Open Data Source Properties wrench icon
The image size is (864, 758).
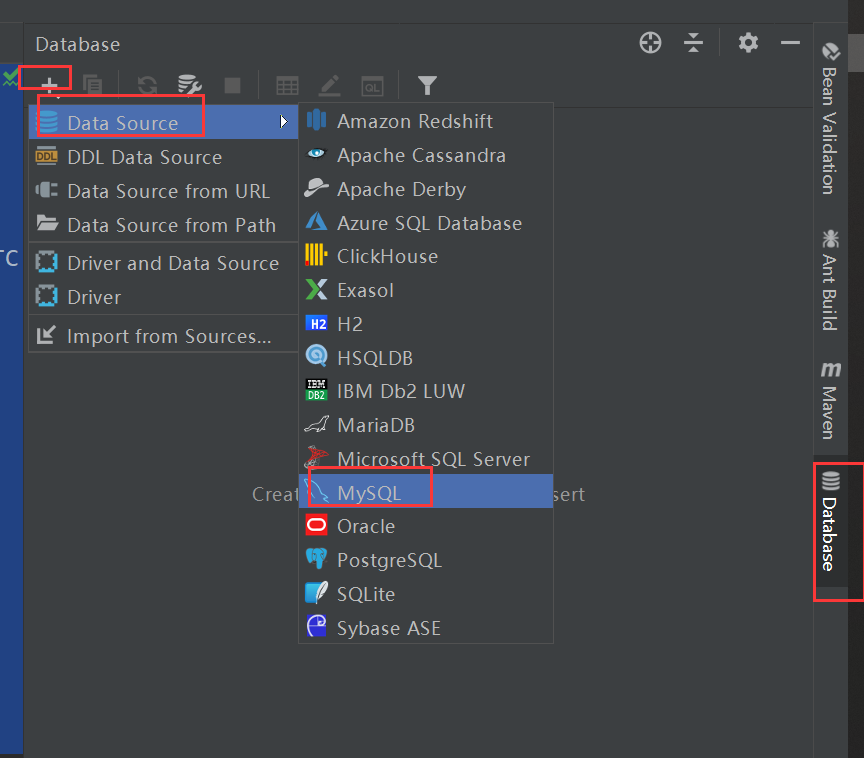click(x=190, y=85)
